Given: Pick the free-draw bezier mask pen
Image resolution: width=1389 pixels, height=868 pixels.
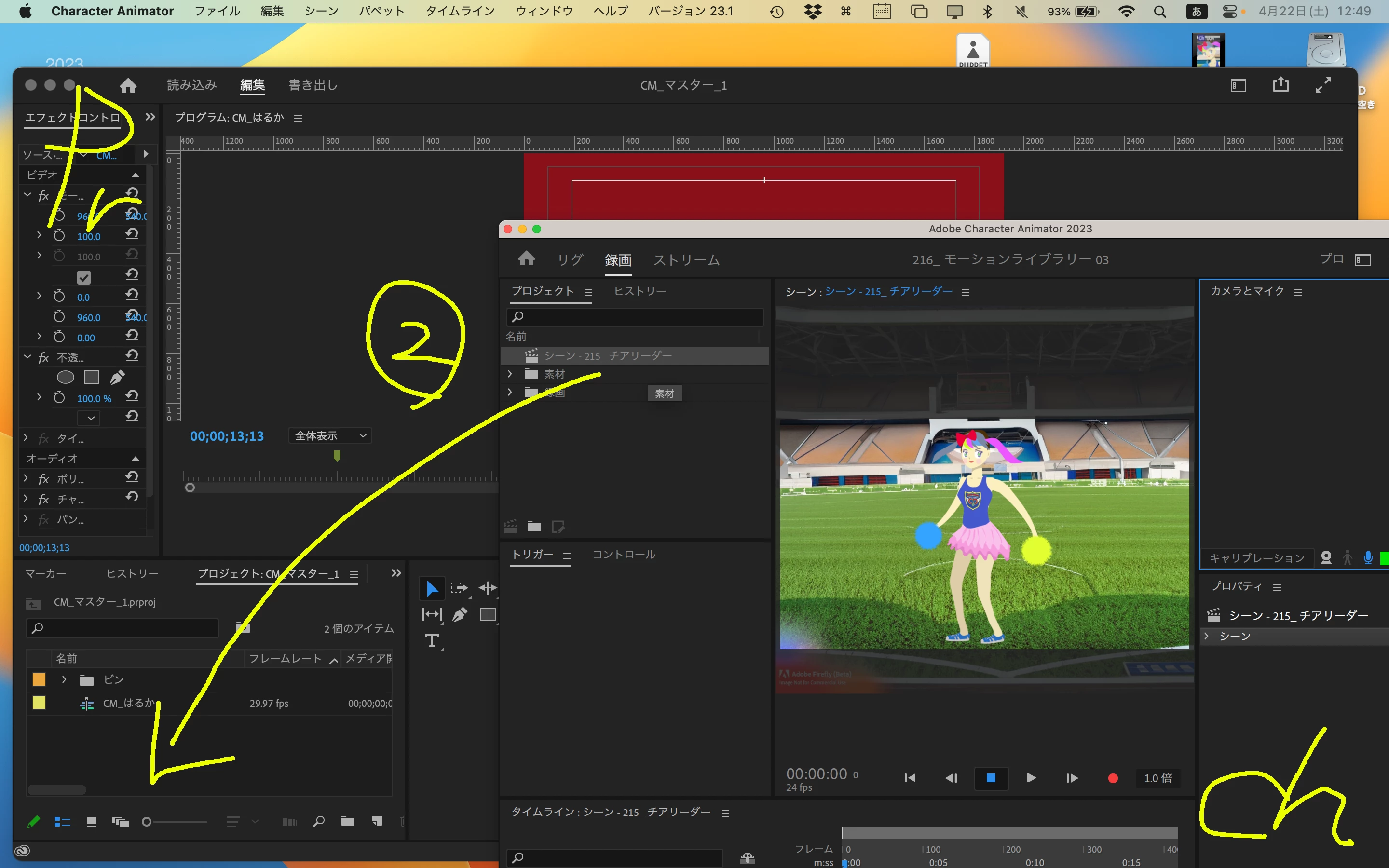Looking at the screenshot, I should (117, 377).
